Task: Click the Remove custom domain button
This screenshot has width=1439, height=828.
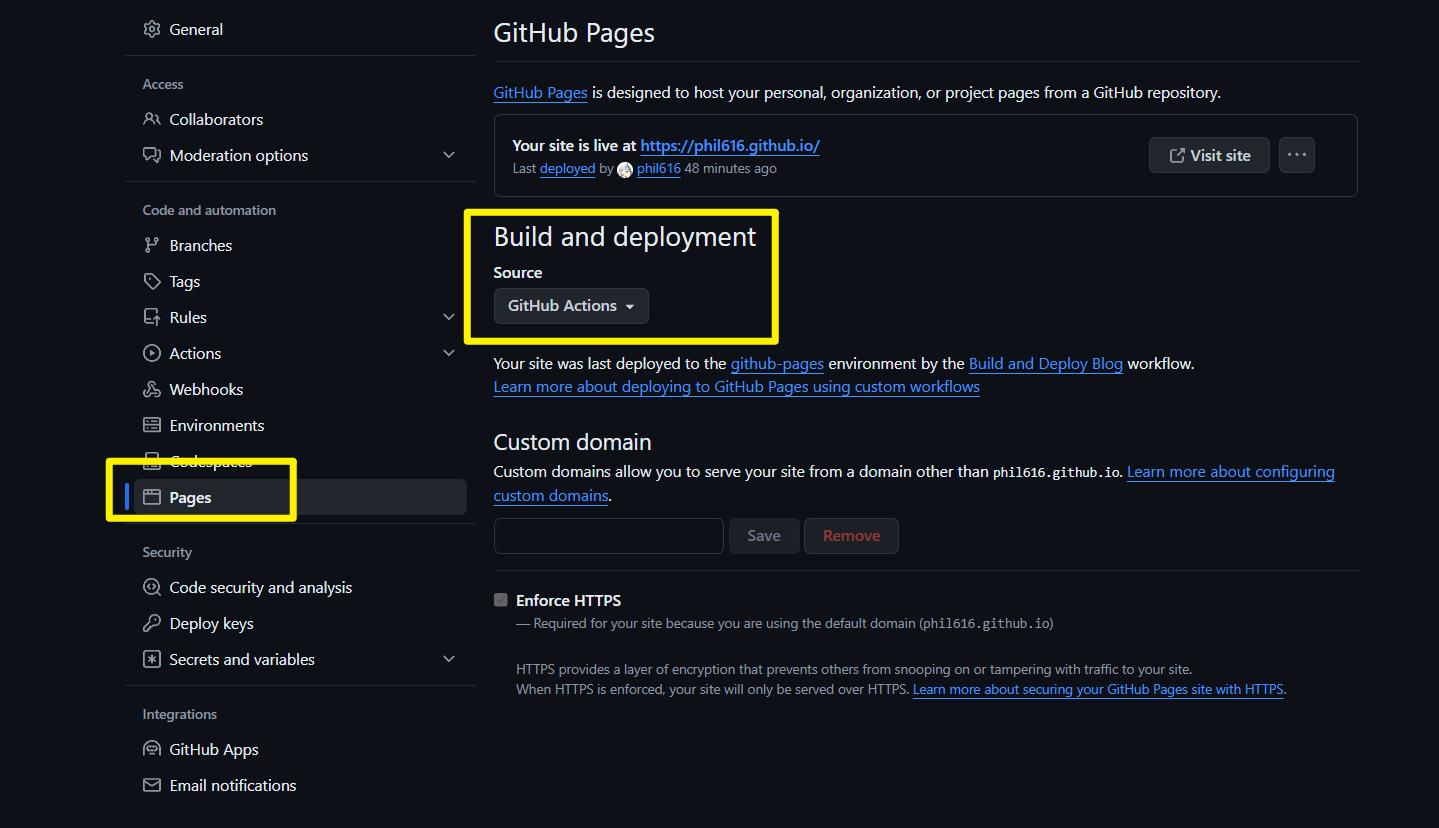Action: coord(851,536)
